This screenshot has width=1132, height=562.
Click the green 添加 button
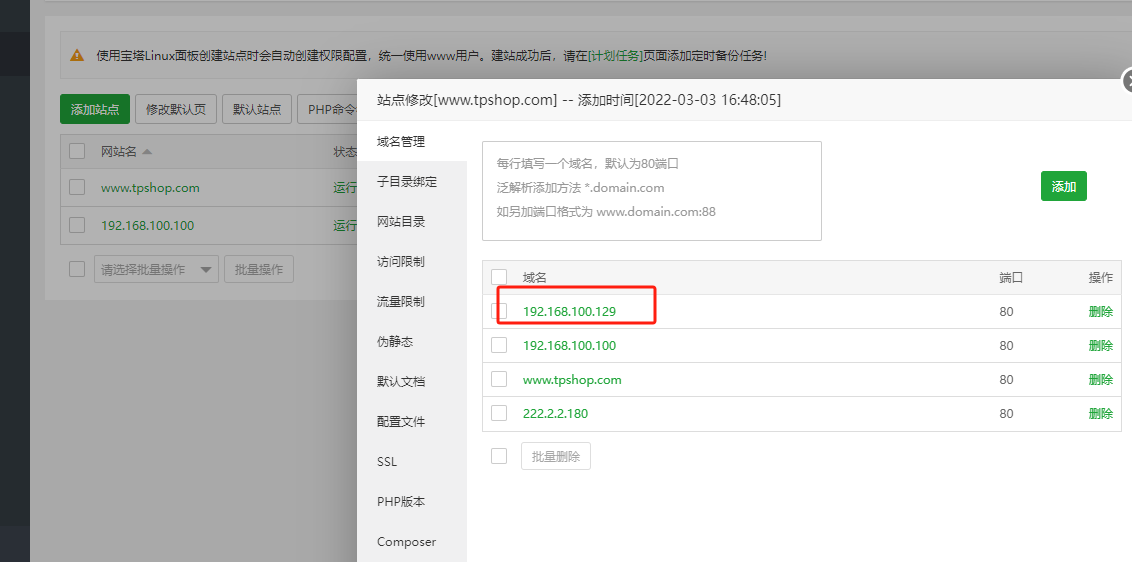coord(1063,187)
